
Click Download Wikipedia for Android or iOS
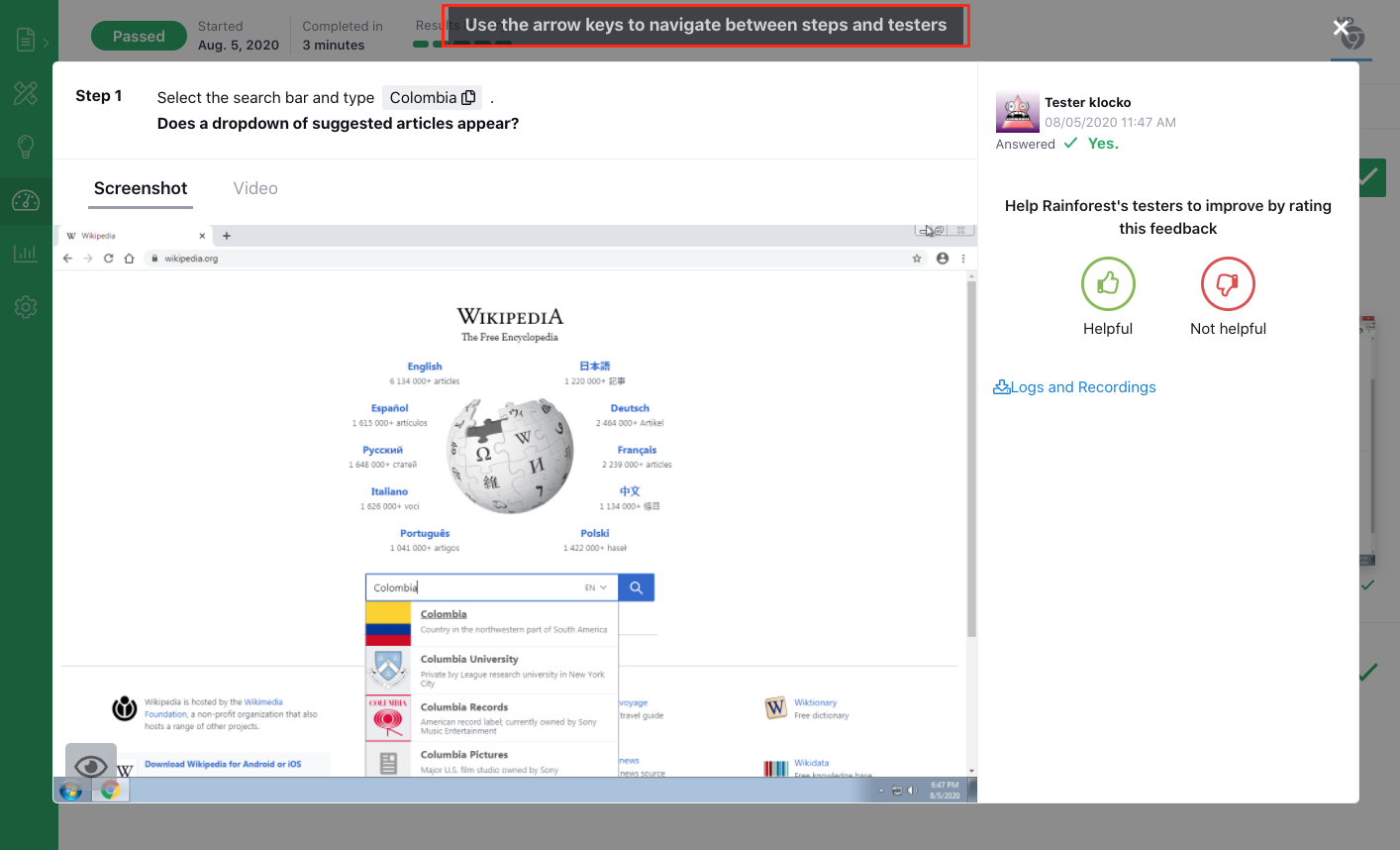pyautogui.click(x=223, y=764)
